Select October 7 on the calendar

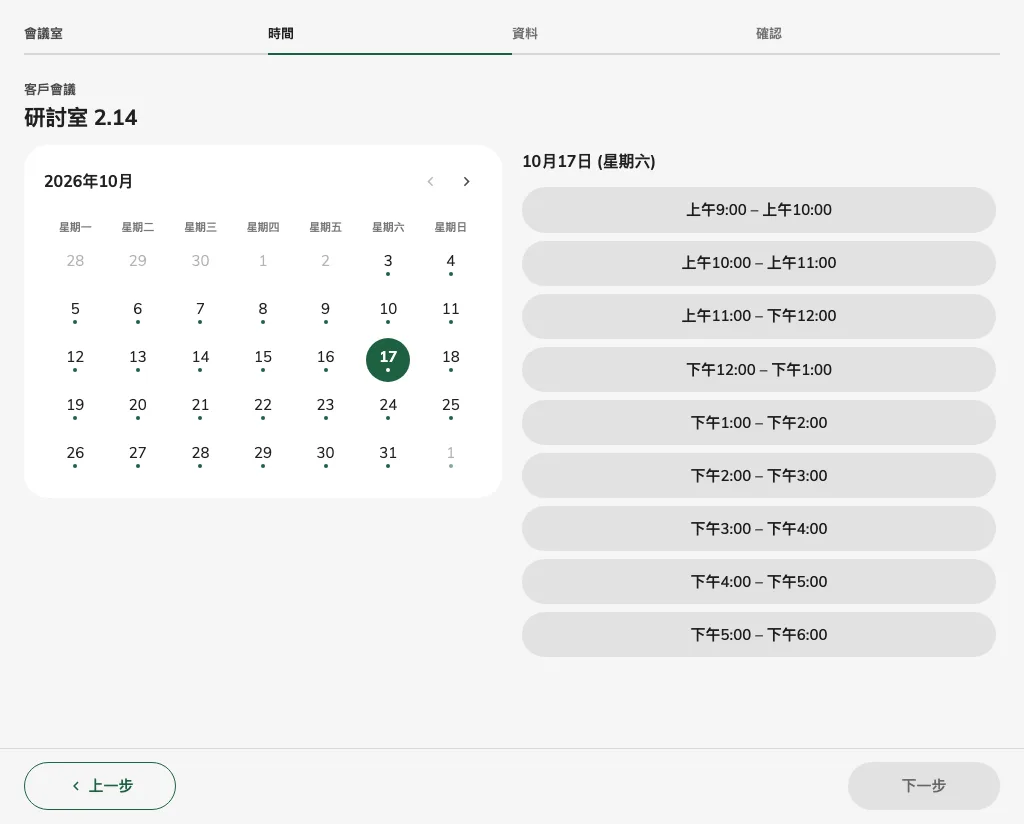[x=200, y=311]
